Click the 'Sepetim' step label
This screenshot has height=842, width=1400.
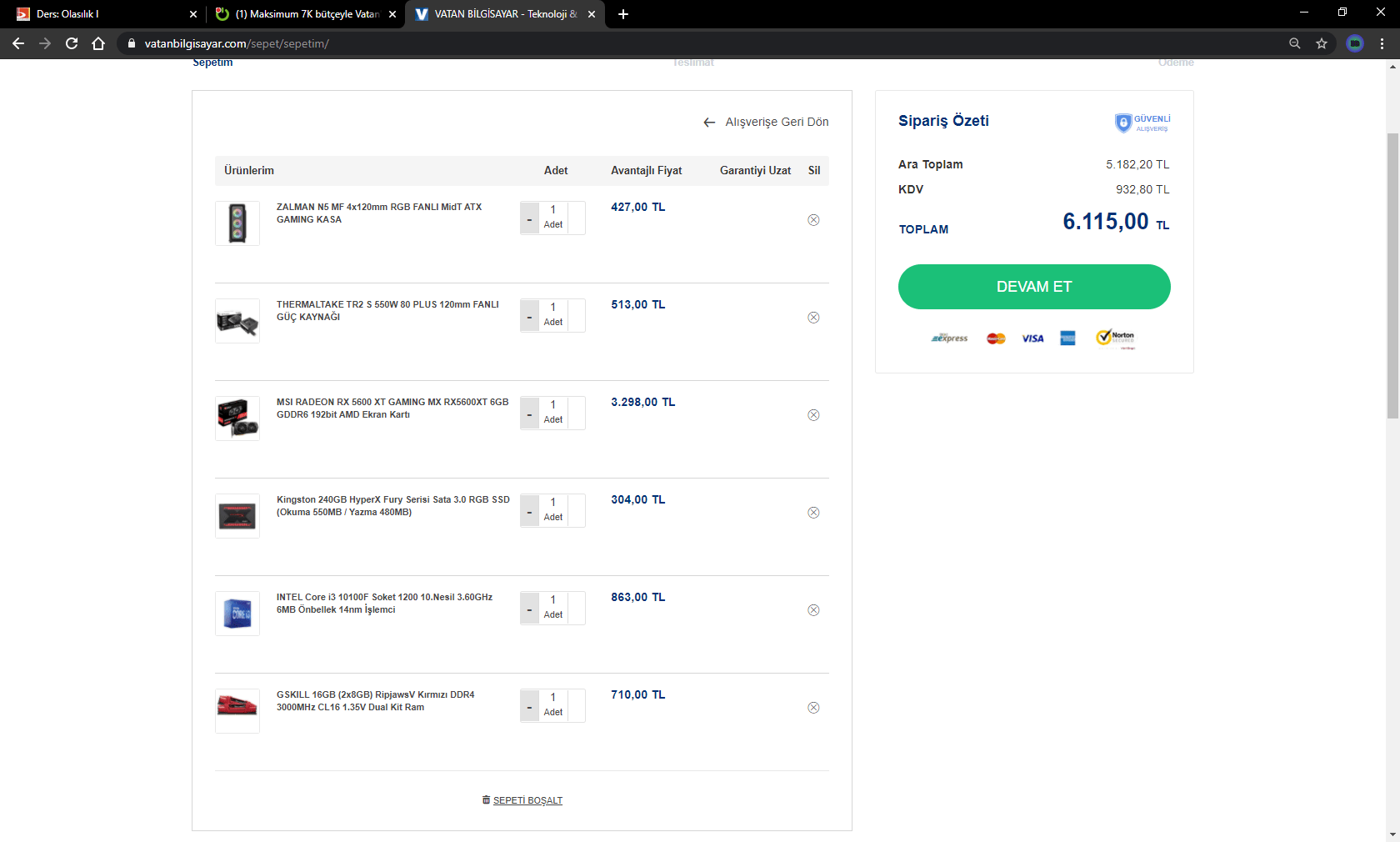click(x=212, y=63)
